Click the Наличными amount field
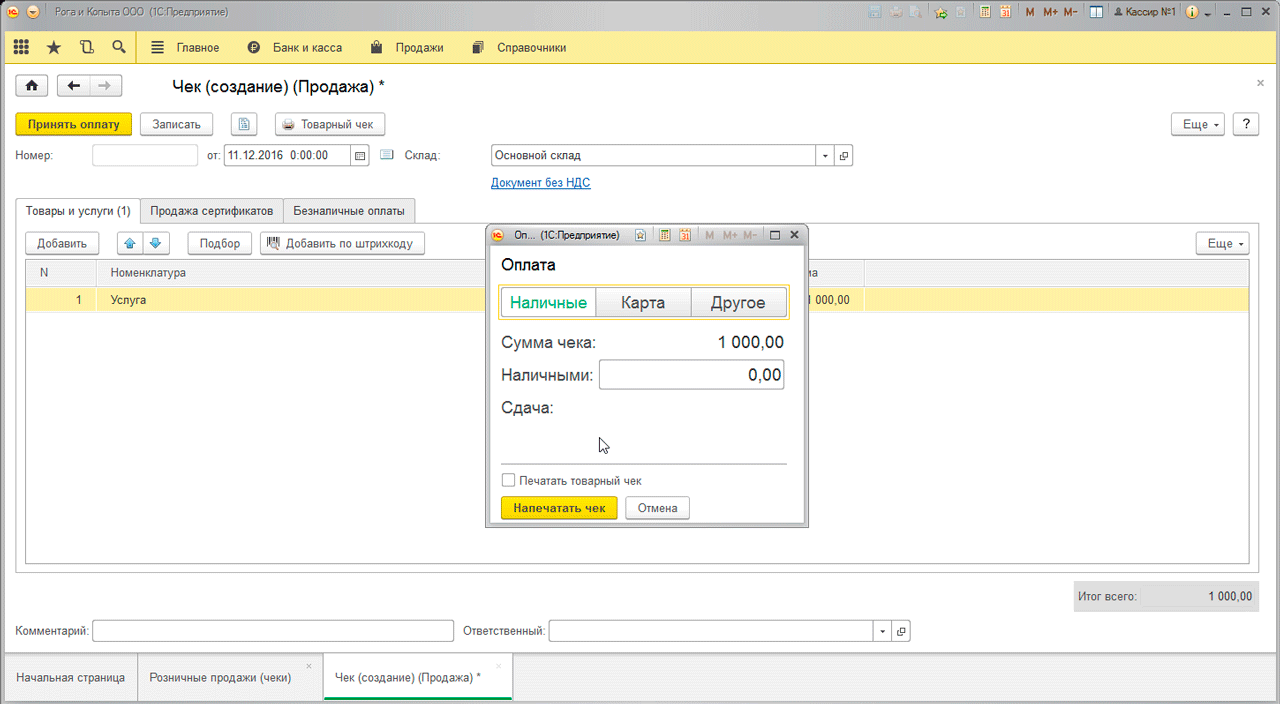 (691, 375)
